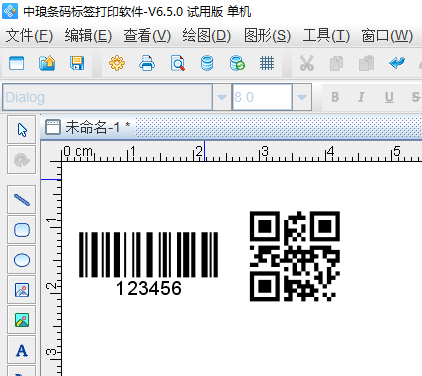
Task: Toggle the grid display icon
Action: click(267, 63)
